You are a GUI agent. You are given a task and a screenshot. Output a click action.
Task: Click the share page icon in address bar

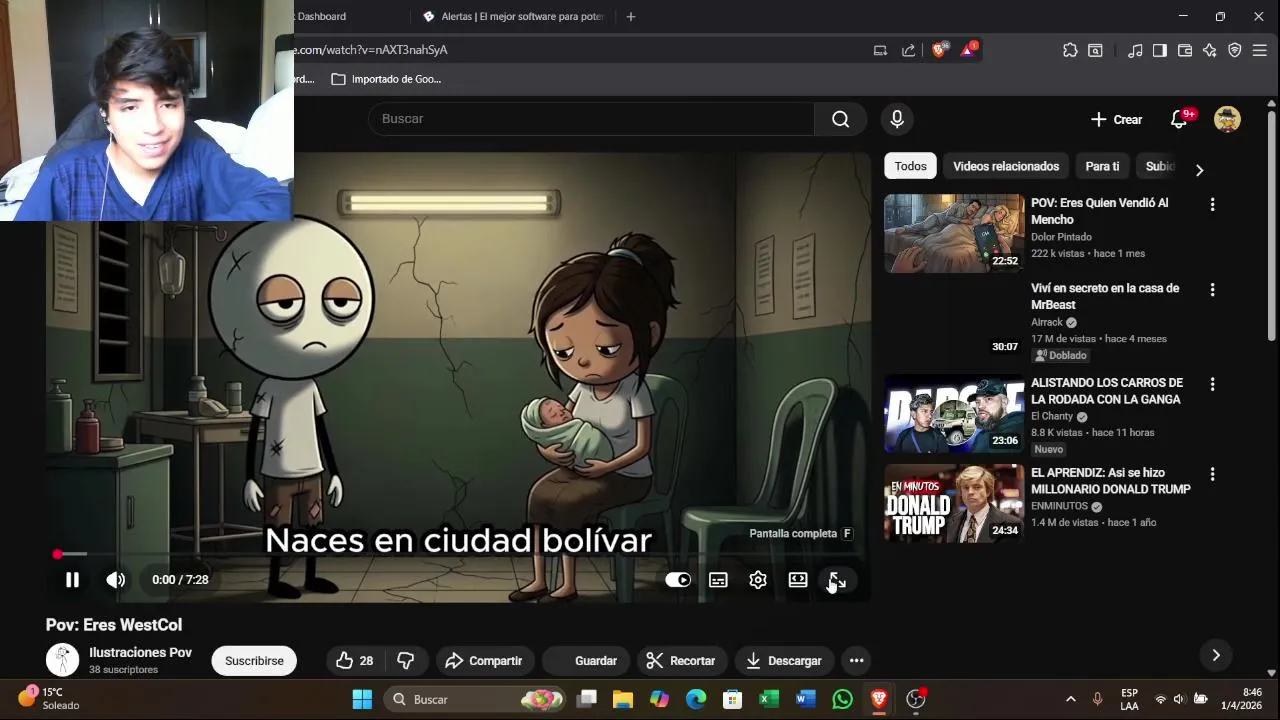pyautogui.click(x=908, y=50)
